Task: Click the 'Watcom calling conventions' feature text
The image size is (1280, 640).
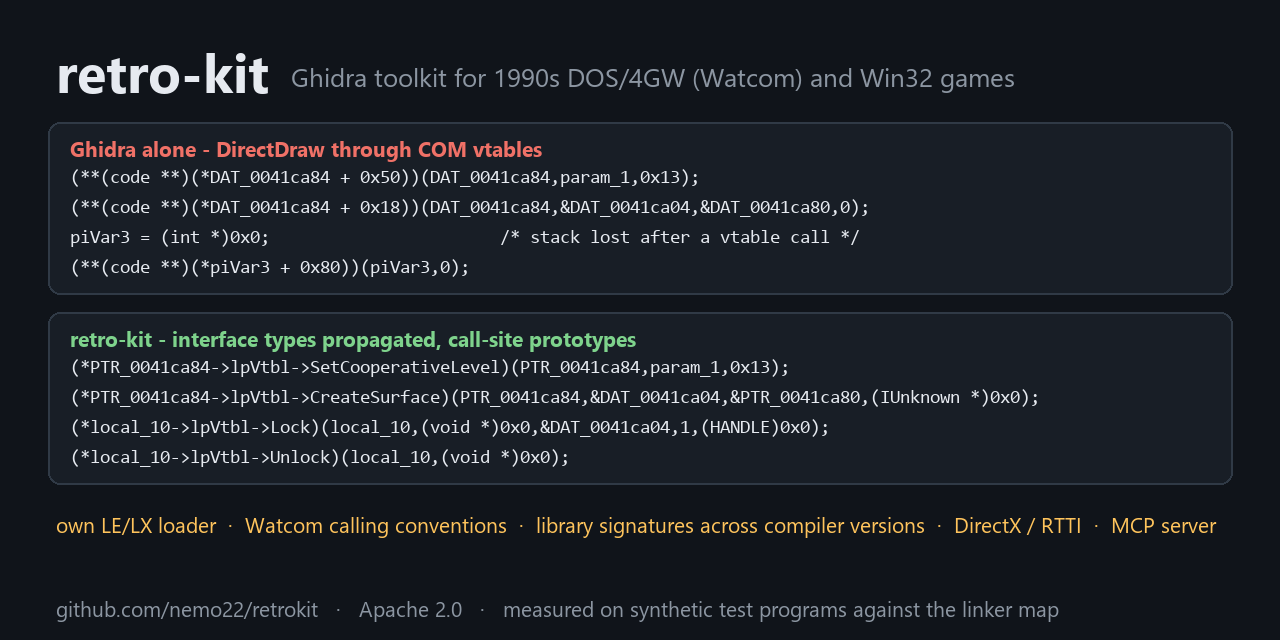Action: click(x=376, y=526)
